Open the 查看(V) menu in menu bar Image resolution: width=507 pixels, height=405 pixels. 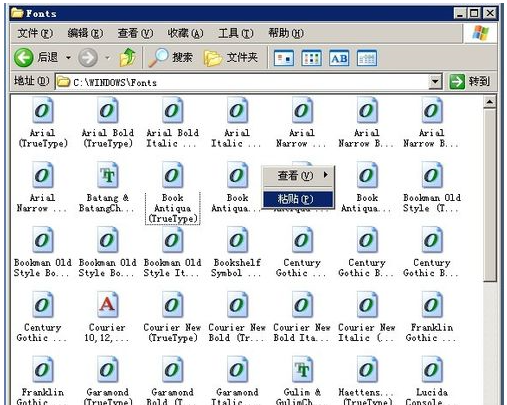135,33
